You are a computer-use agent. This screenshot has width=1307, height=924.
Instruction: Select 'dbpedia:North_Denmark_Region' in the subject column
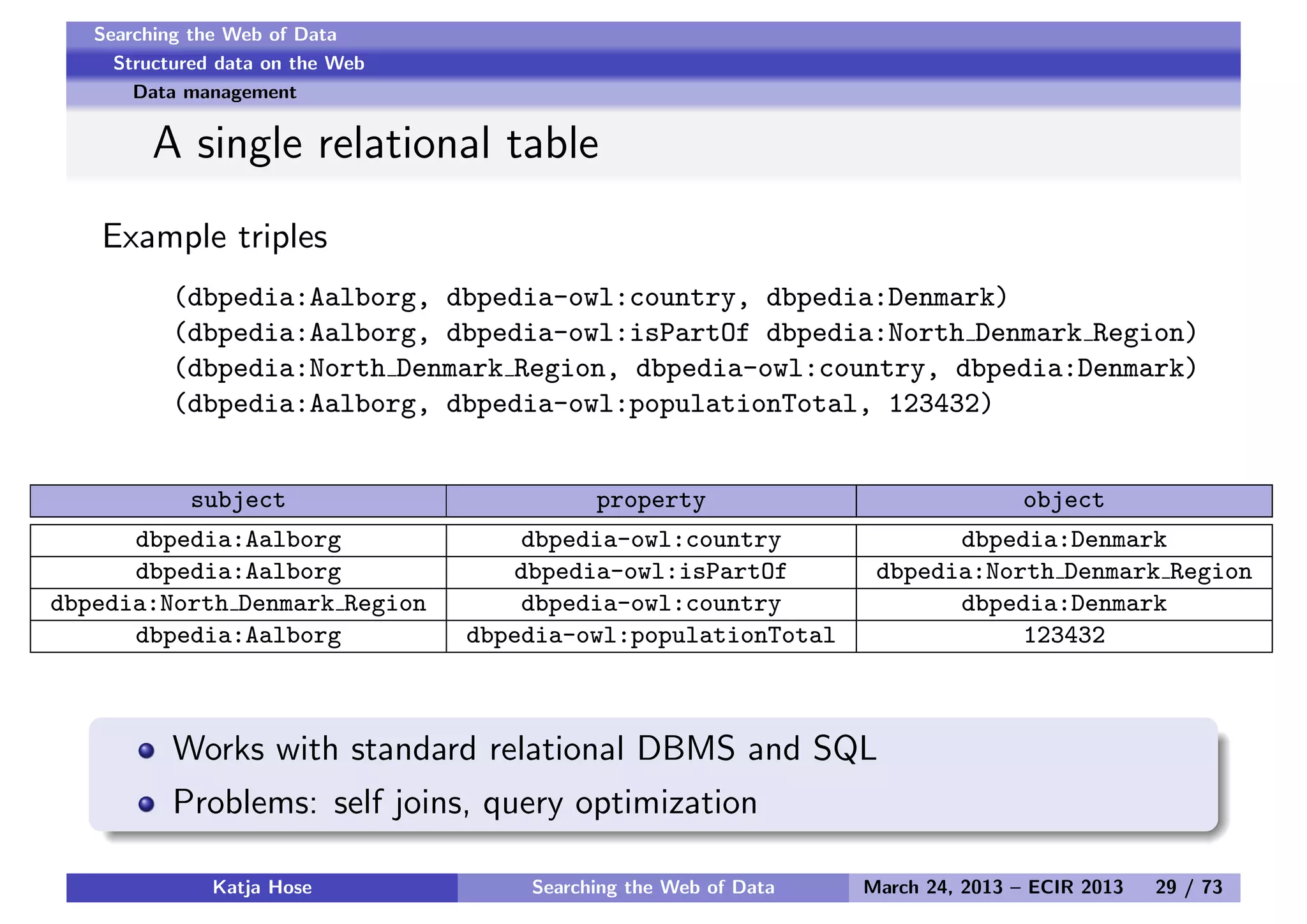click(x=238, y=604)
